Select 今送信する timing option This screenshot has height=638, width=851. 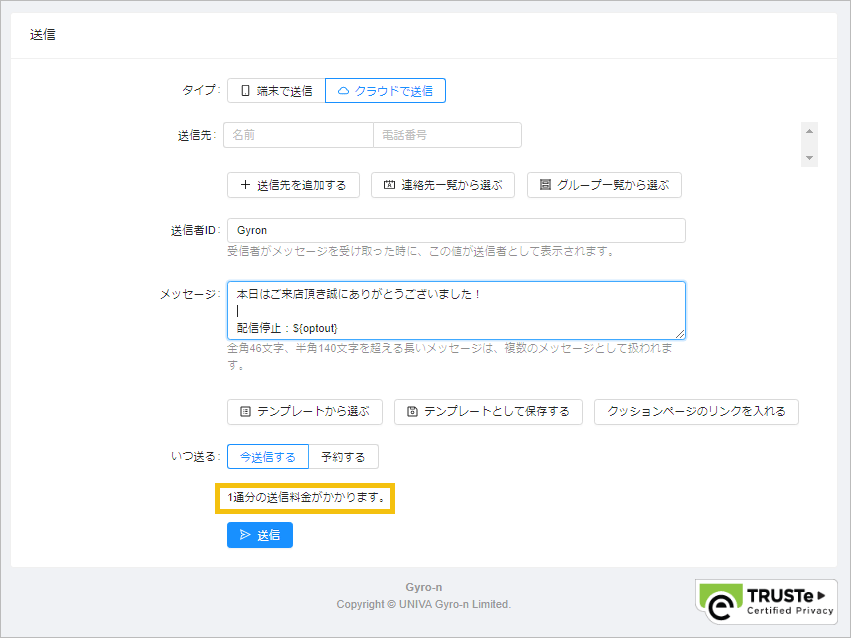268,457
